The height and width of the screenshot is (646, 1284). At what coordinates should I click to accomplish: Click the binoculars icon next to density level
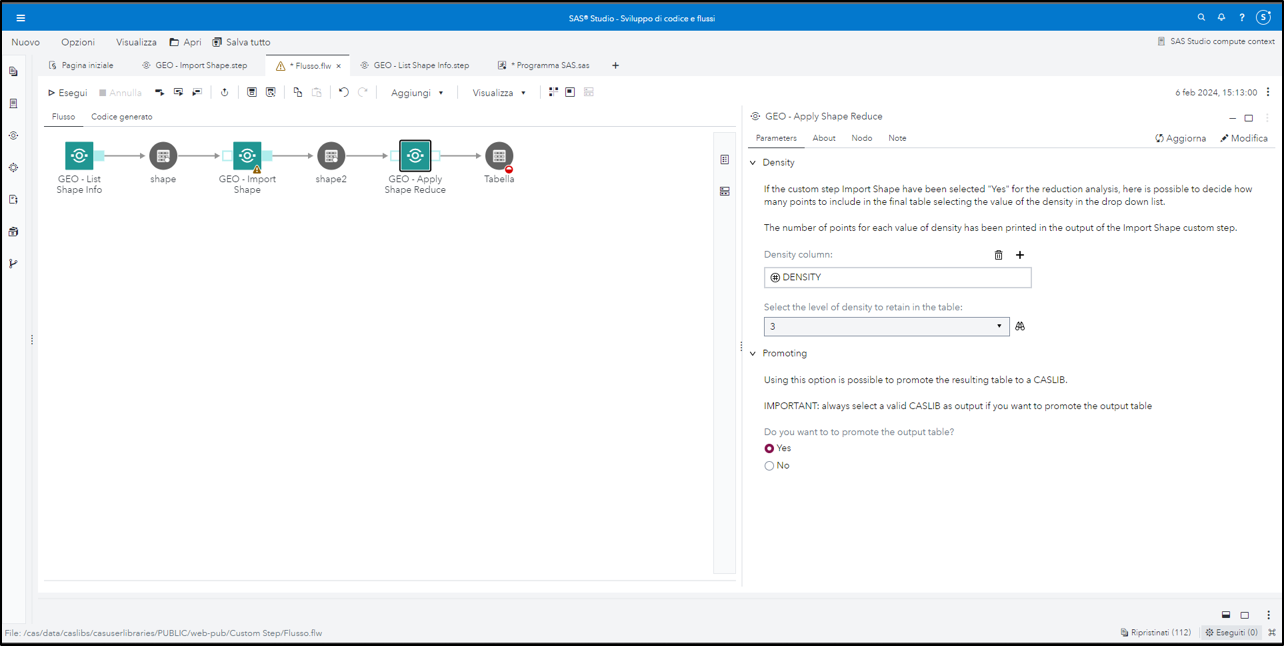(1020, 326)
